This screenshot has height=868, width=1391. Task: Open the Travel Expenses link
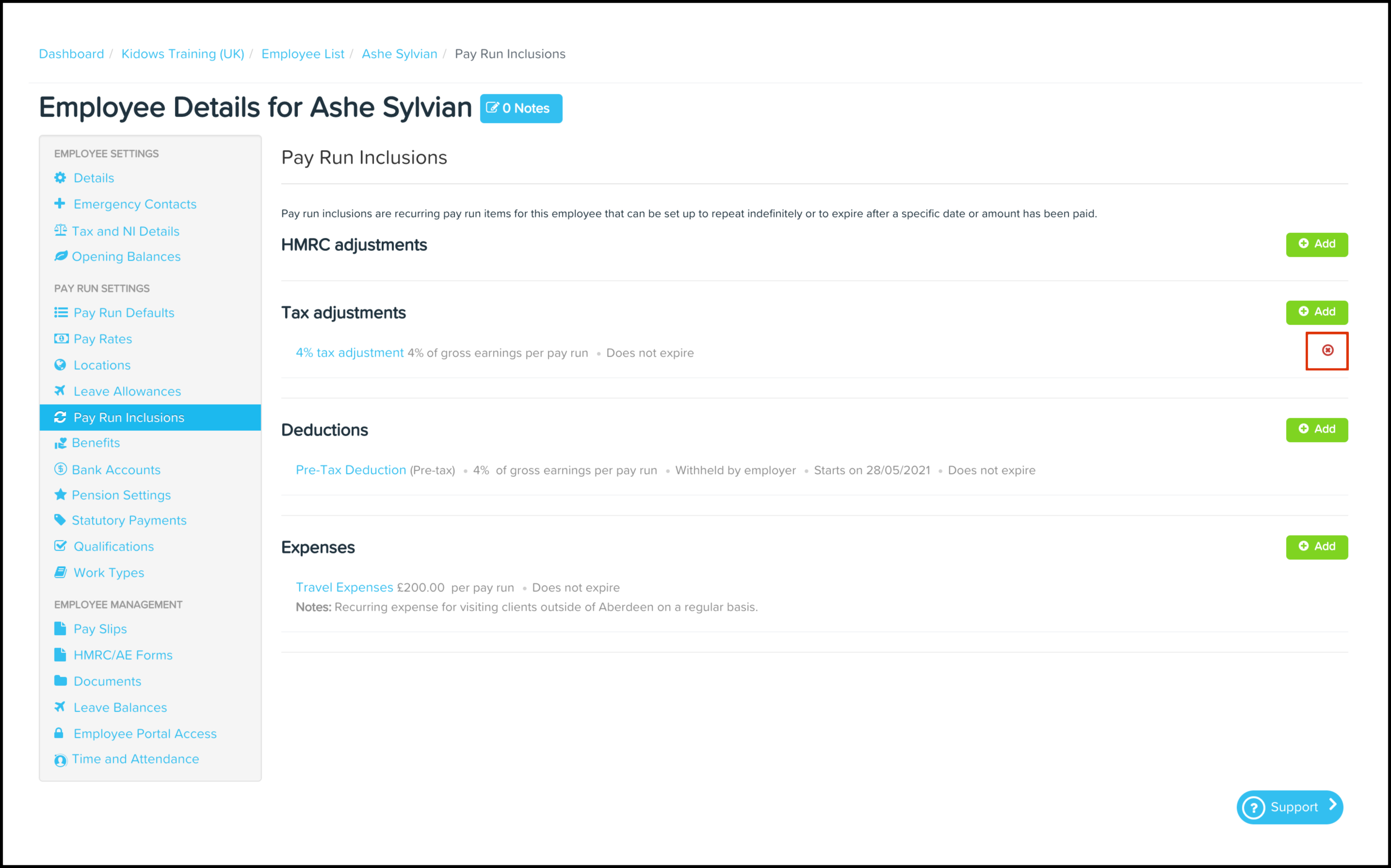pyautogui.click(x=344, y=587)
